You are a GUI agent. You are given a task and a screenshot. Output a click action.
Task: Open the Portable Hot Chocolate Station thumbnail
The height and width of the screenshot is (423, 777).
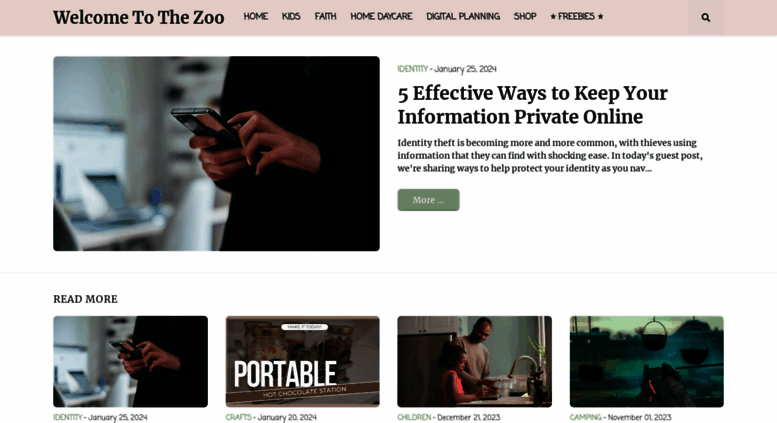[x=302, y=362]
